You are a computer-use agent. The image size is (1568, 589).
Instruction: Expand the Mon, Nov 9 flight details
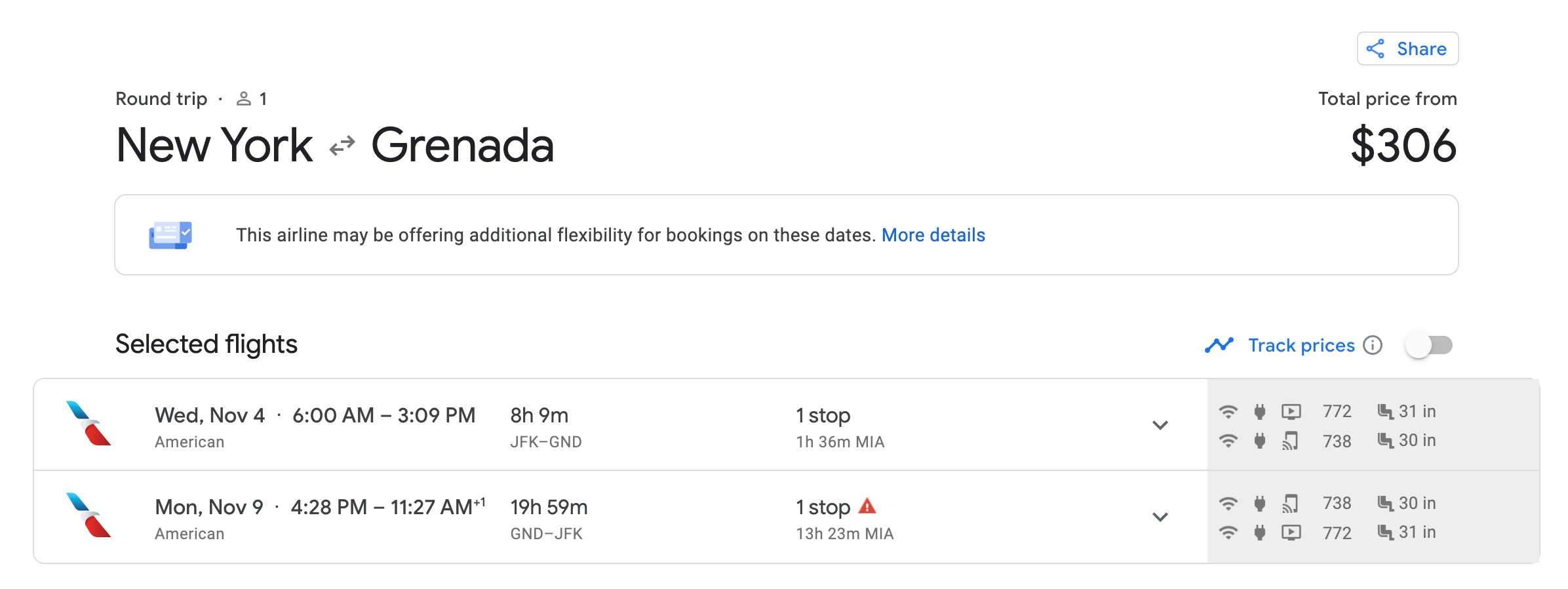[x=1160, y=517]
